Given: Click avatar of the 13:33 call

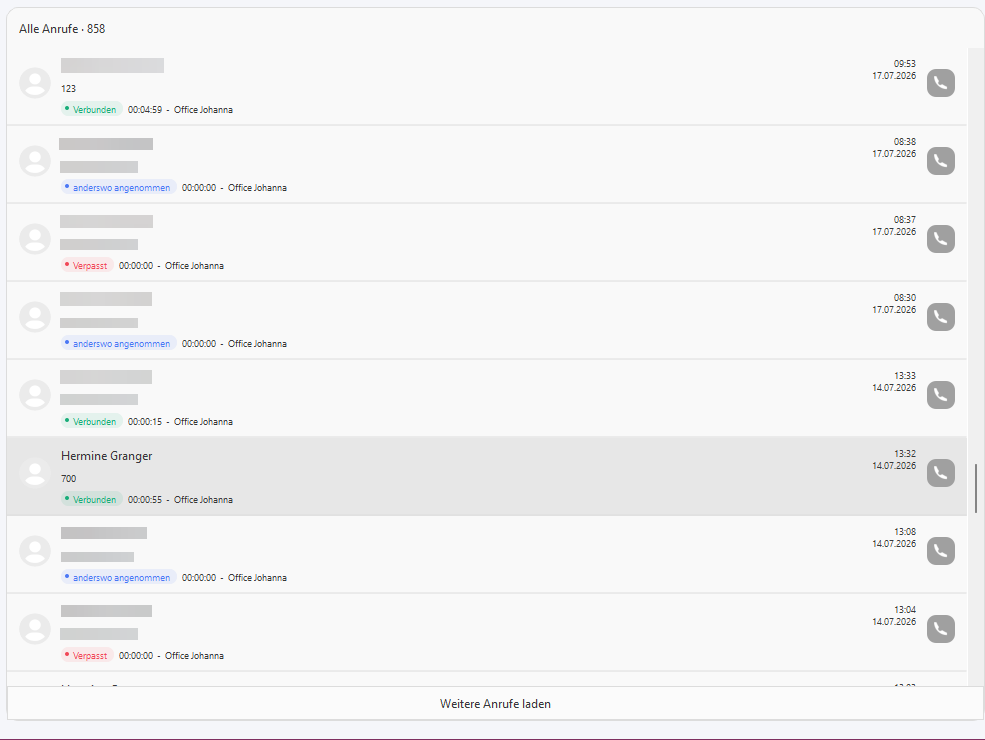Looking at the screenshot, I should (35, 394).
